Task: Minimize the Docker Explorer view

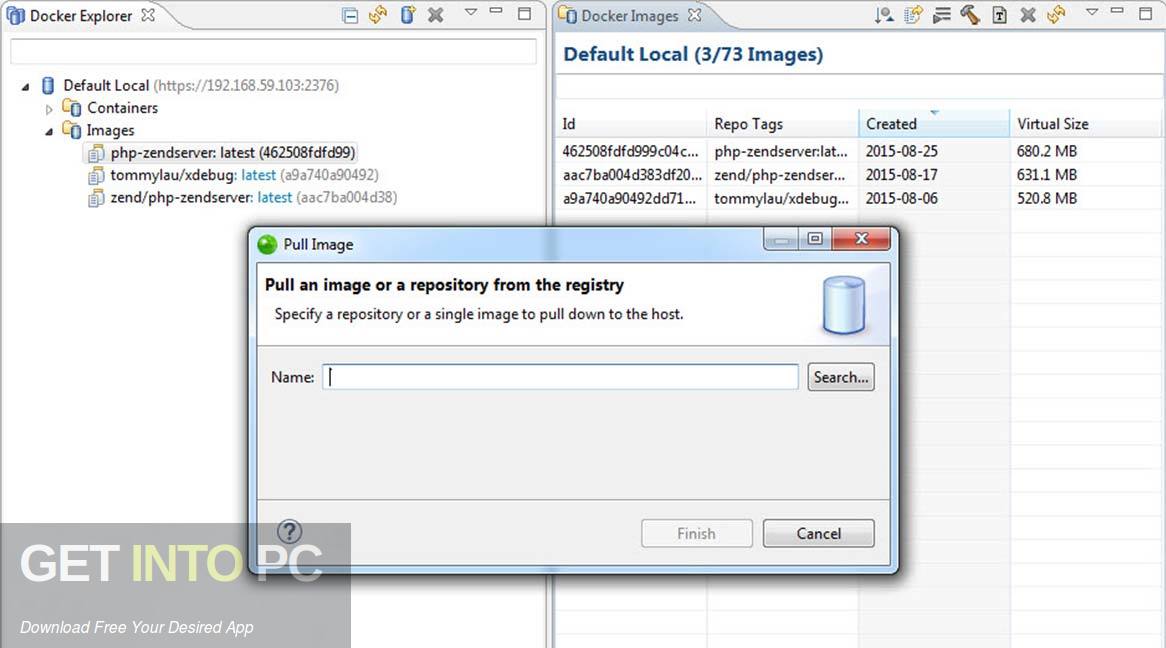Action: click(496, 10)
